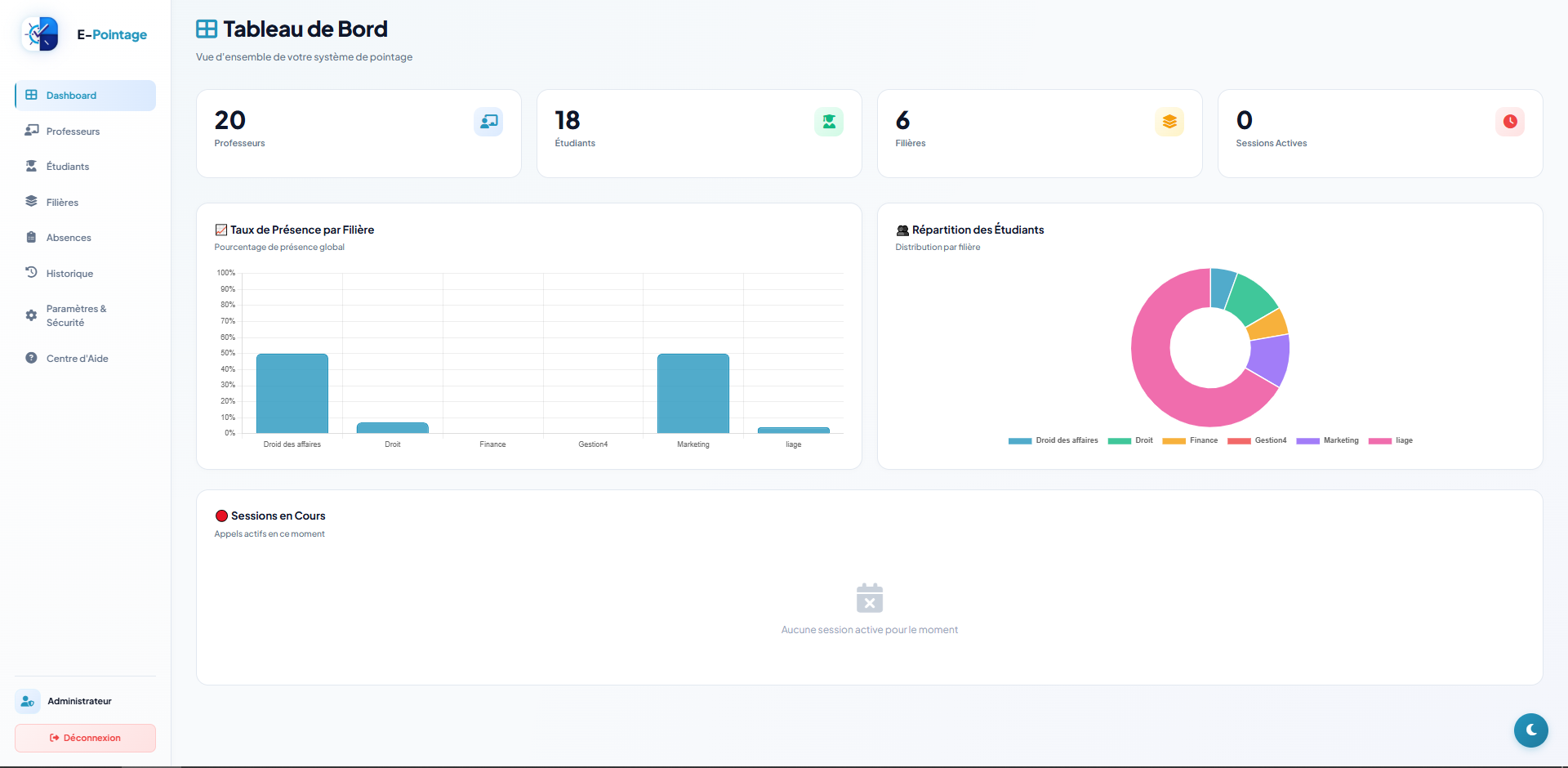Click the Marketing bar in the chart
Viewport: 1568px width, 768px height.
pyautogui.click(x=693, y=394)
